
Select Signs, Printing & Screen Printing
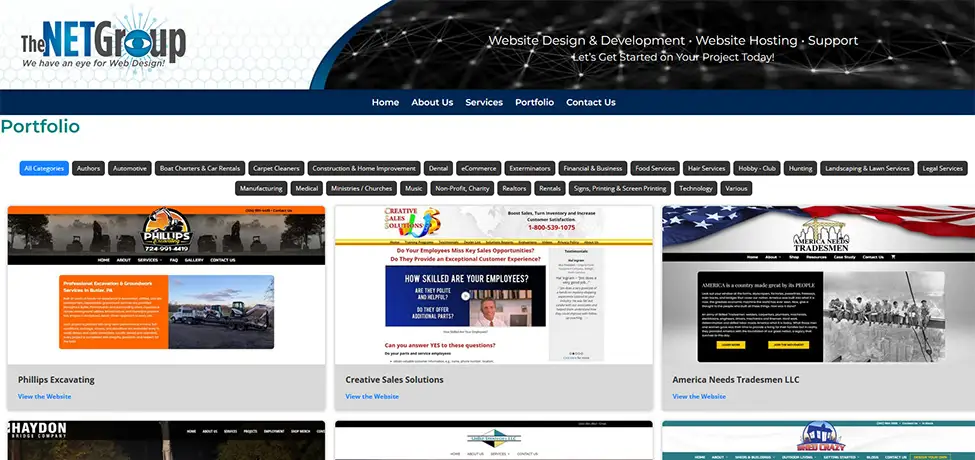coord(620,188)
